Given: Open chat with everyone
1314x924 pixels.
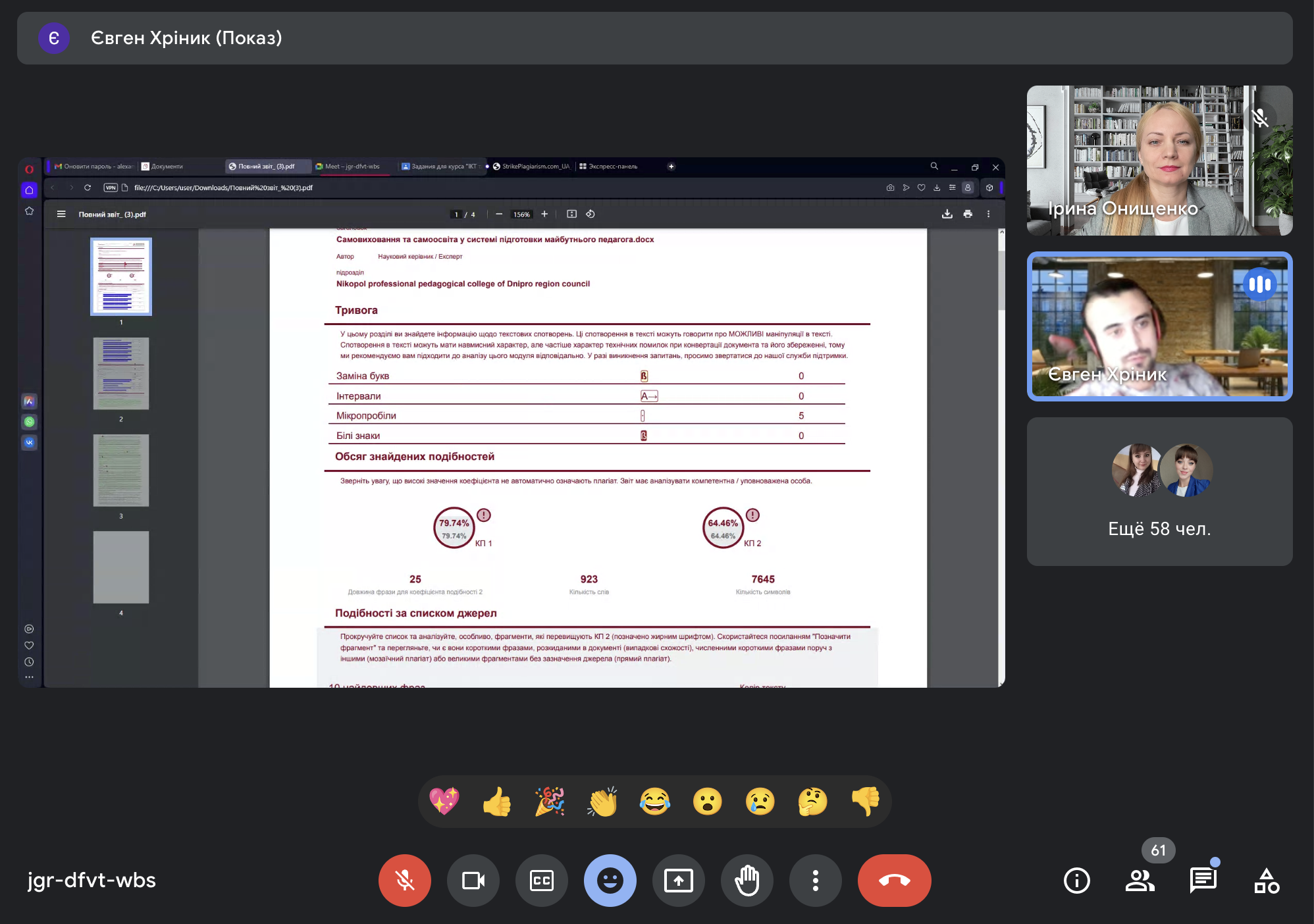Looking at the screenshot, I should [1203, 881].
